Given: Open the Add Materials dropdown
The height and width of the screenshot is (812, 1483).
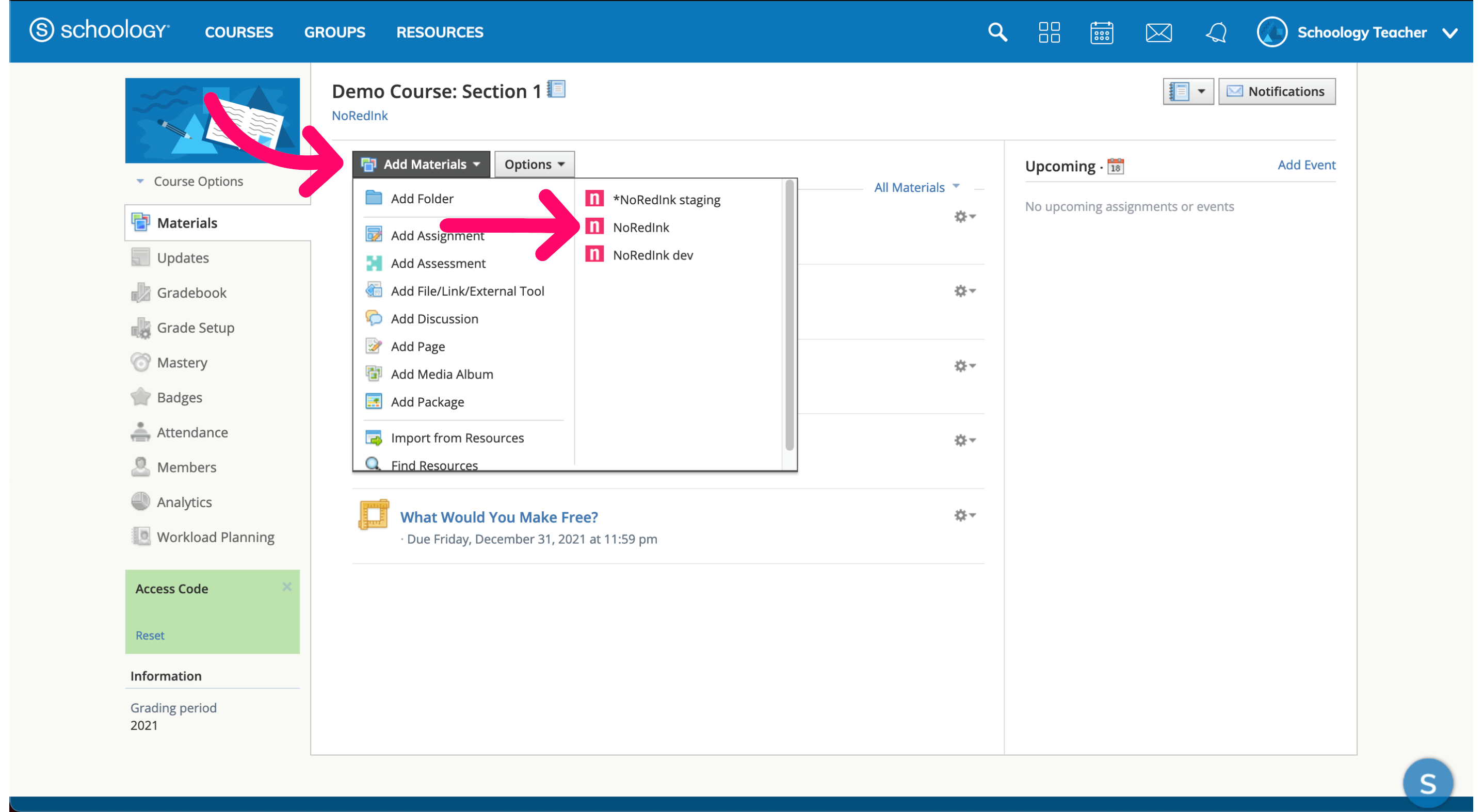Looking at the screenshot, I should 421,164.
